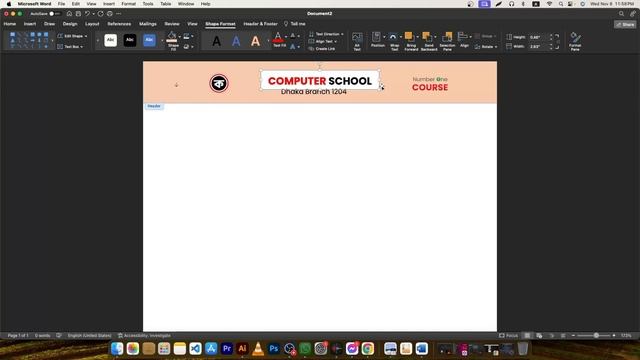Click the Text Fill icon

(278, 38)
